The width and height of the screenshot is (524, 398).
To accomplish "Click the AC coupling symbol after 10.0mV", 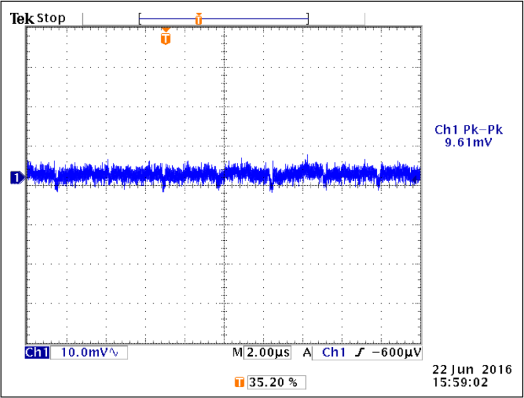I will click(113, 353).
